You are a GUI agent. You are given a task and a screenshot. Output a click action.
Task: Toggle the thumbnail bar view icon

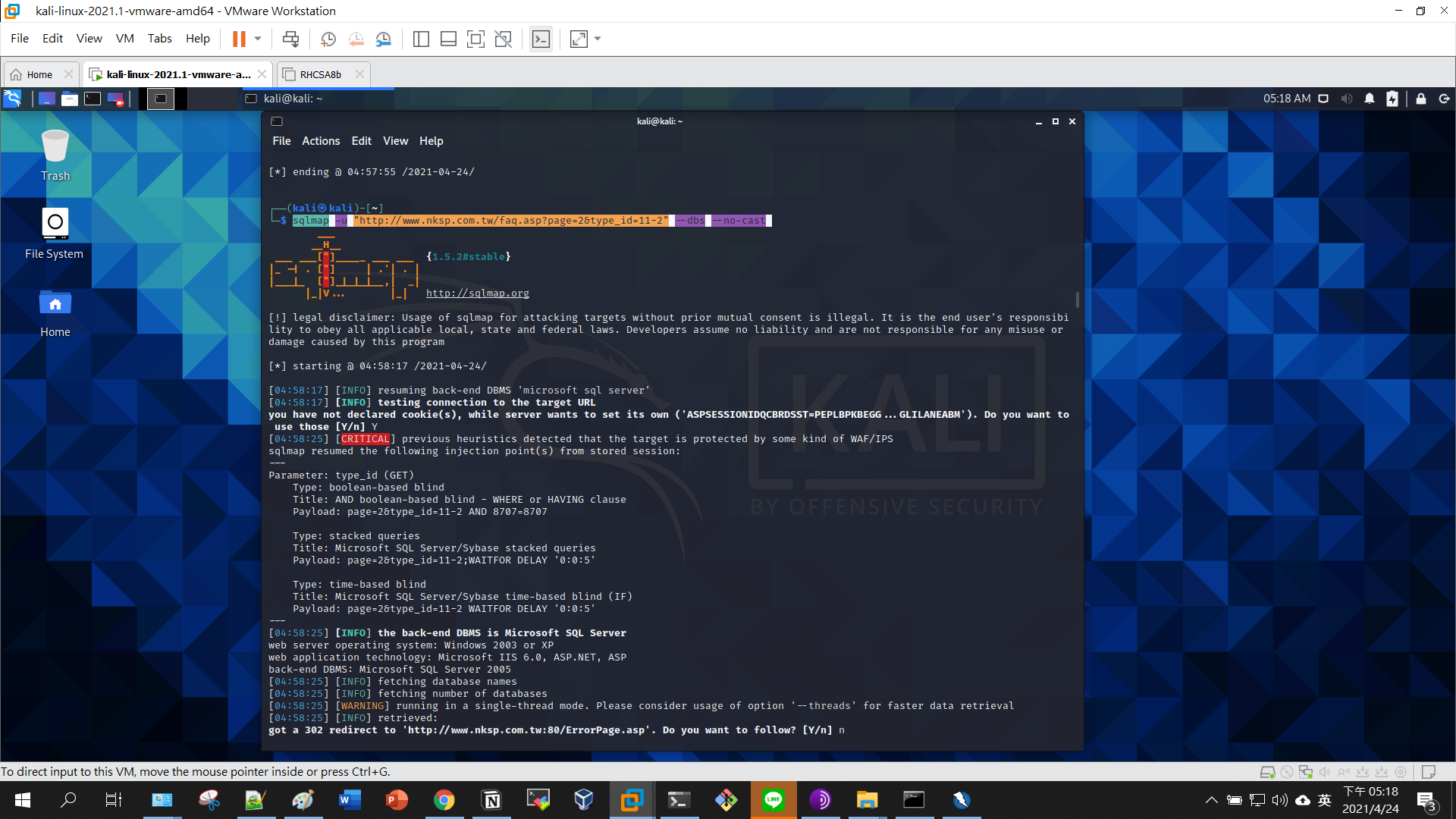pyautogui.click(x=448, y=39)
